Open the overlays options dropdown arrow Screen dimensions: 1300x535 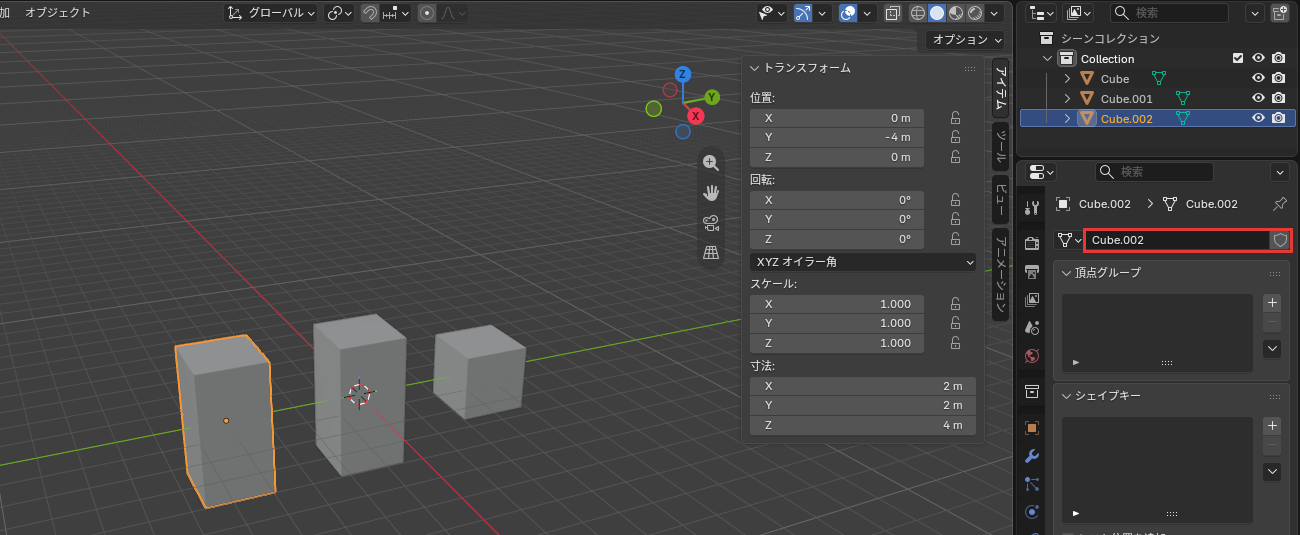867,13
